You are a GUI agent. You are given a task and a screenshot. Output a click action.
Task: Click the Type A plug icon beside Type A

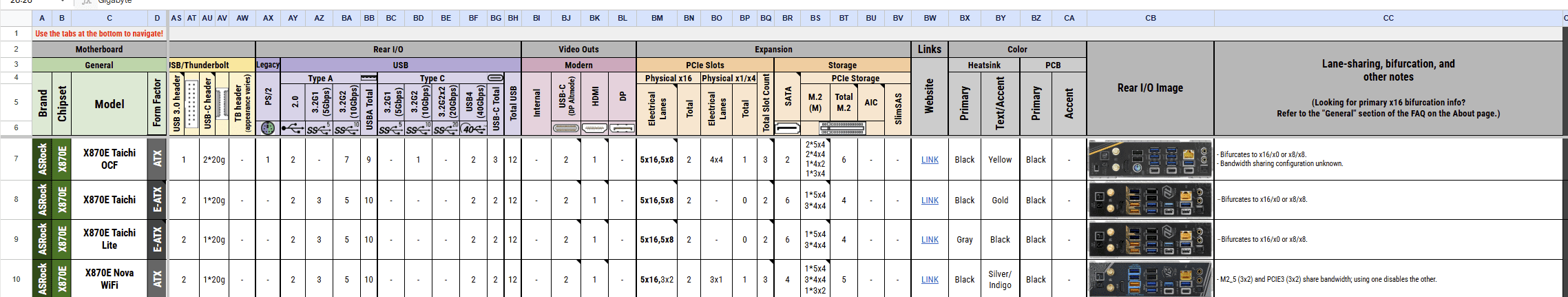[x=368, y=78]
